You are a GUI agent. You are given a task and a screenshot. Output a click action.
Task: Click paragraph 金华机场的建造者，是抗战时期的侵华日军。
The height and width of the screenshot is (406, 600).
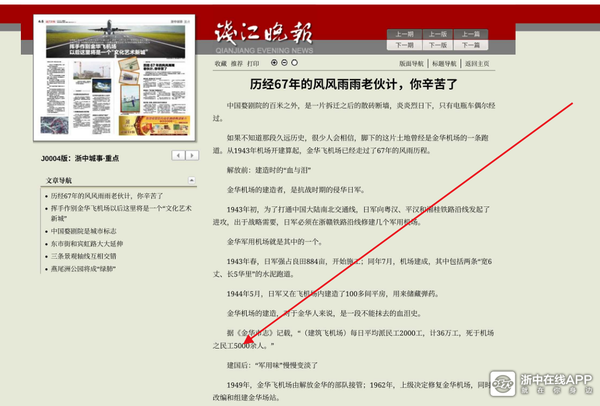[x=297, y=189]
